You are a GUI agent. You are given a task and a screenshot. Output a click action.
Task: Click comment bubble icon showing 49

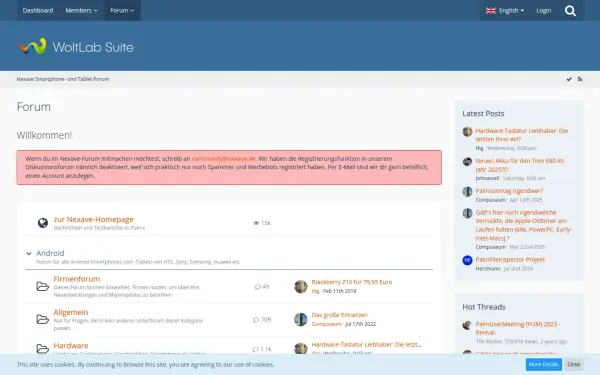(258, 287)
